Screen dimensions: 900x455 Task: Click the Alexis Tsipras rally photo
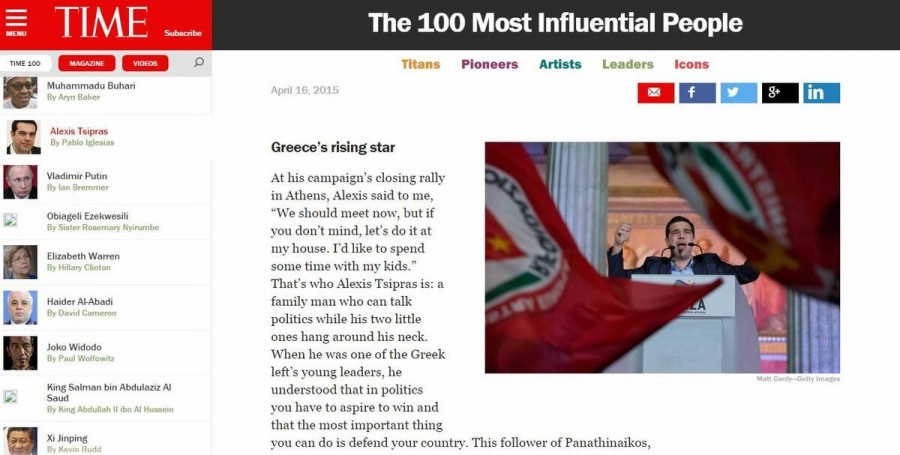pyautogui.click(x=662, y=257)
